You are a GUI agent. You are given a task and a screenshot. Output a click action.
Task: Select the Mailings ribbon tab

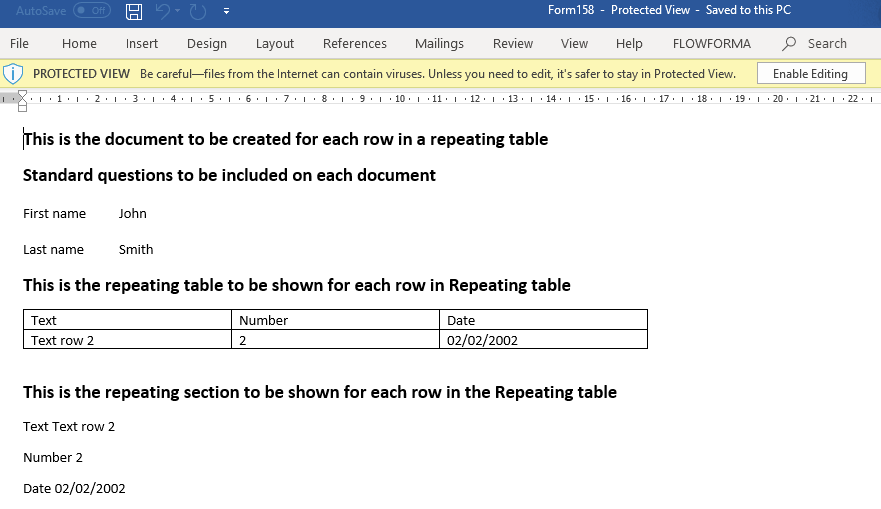[439, 43]
